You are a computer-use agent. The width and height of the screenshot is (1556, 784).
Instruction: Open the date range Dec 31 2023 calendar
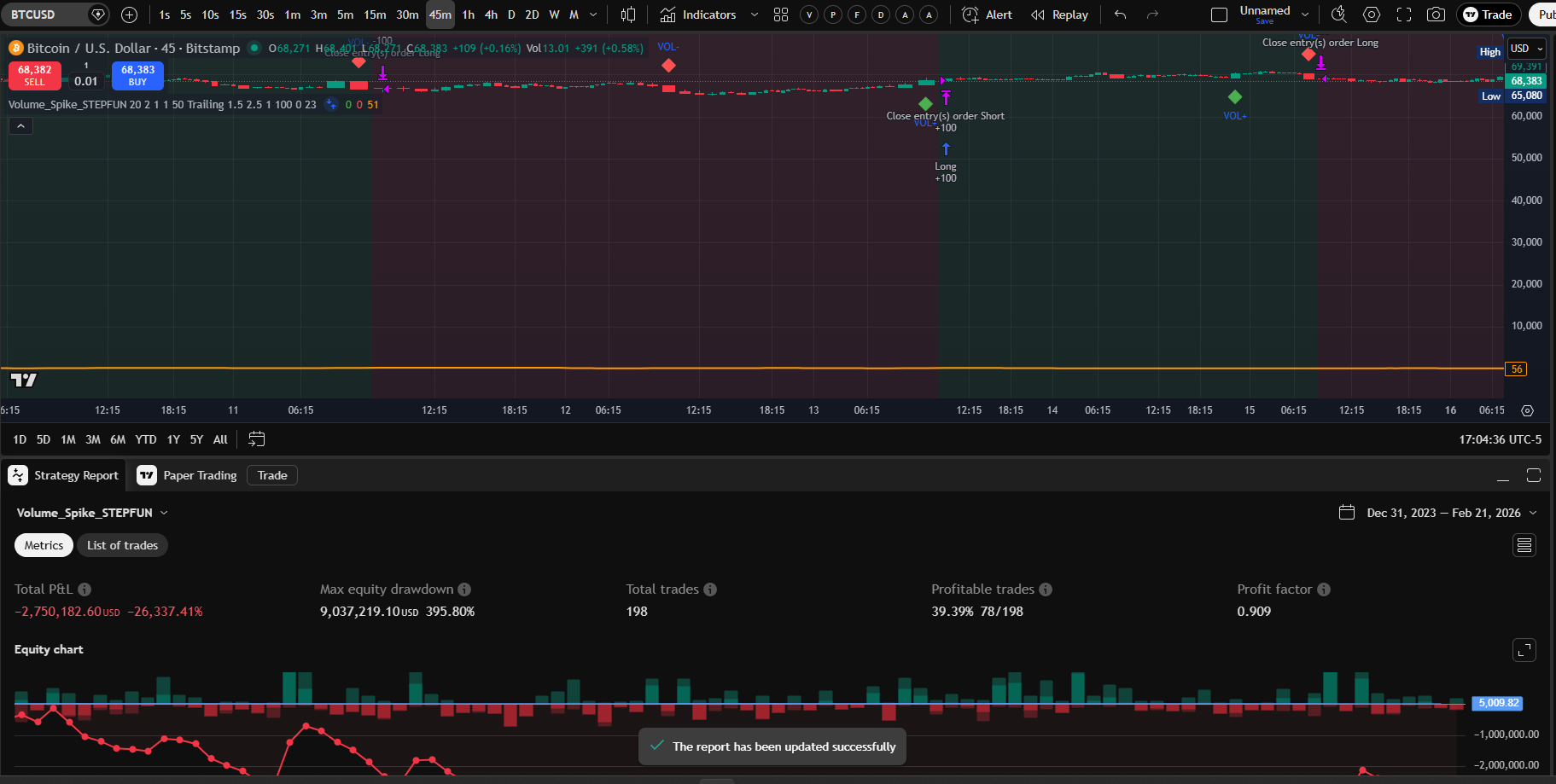[1347, 512]
